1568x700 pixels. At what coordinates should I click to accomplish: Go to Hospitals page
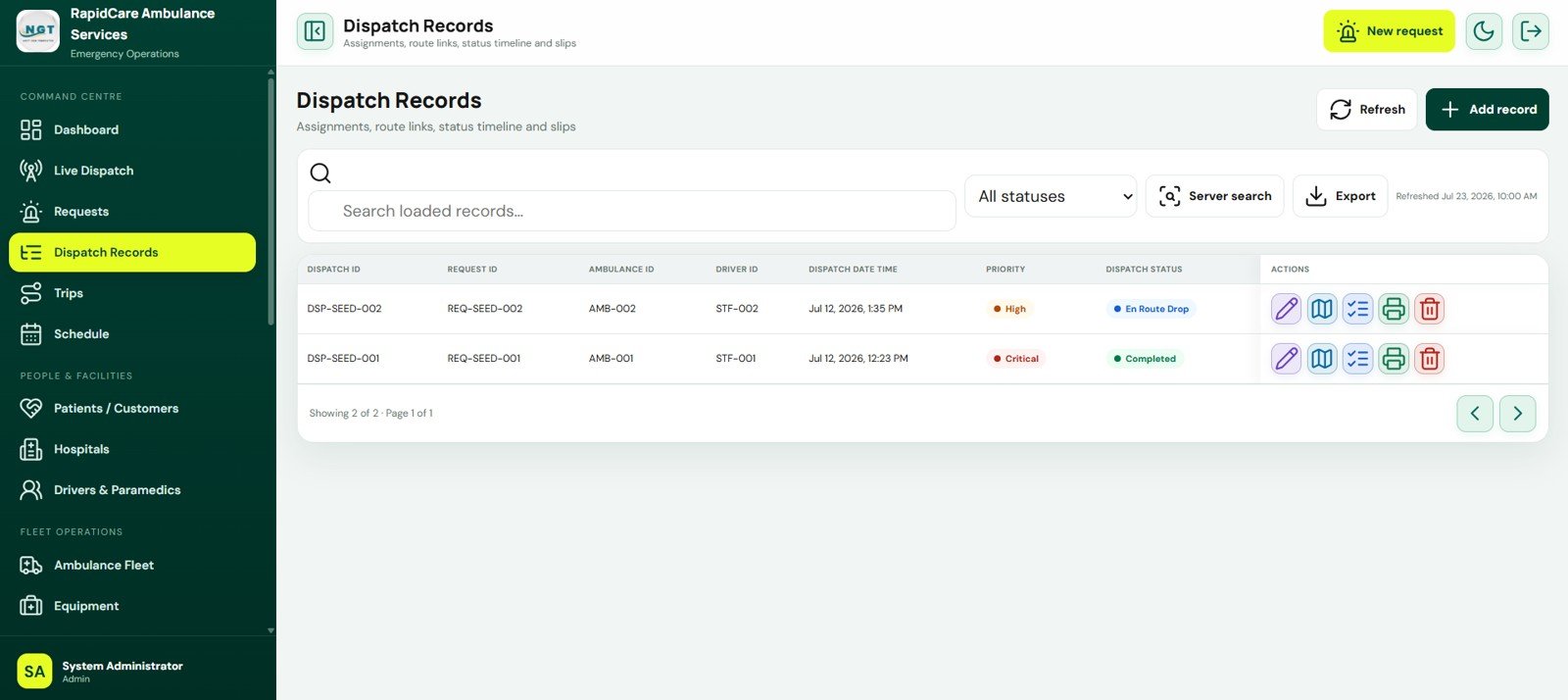tap(132, 449)
